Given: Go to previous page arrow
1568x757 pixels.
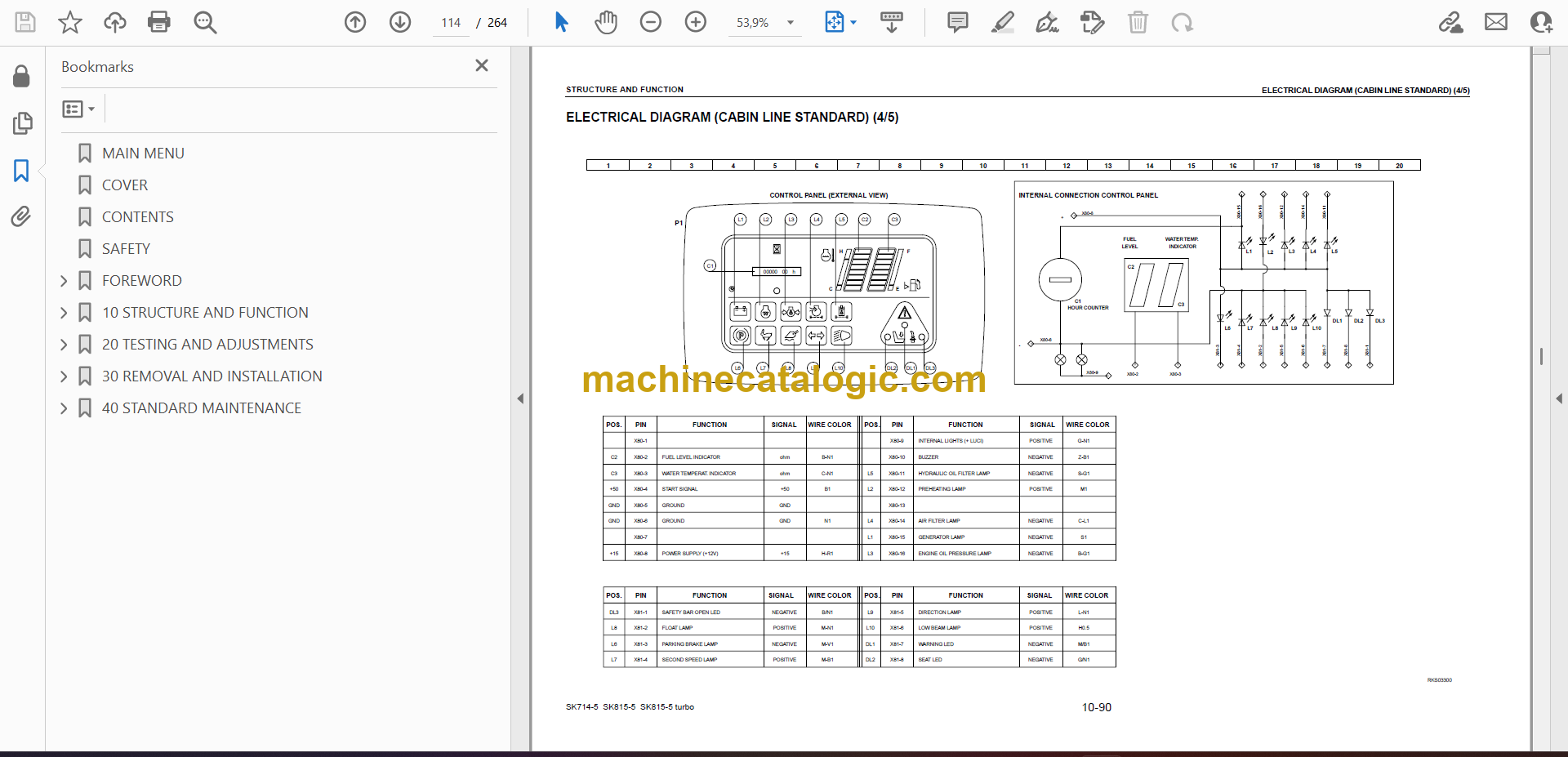Looking at the screenshot, I should (x=355, y=22).
